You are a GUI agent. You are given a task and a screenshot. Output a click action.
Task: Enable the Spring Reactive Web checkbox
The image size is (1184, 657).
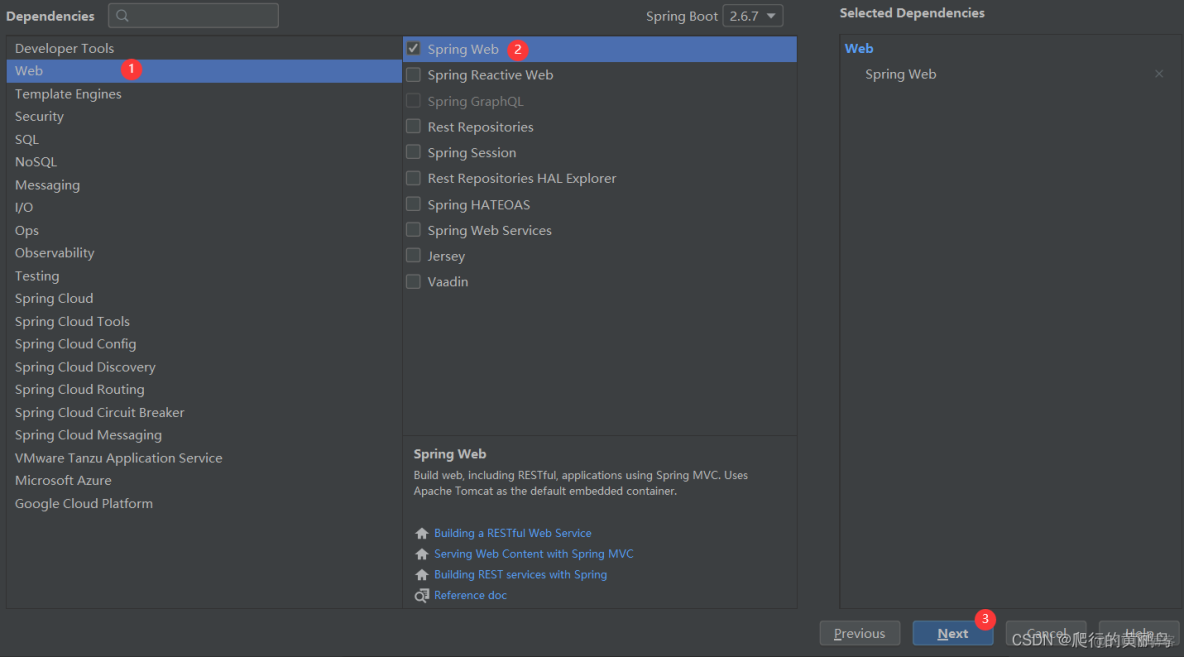413,75
